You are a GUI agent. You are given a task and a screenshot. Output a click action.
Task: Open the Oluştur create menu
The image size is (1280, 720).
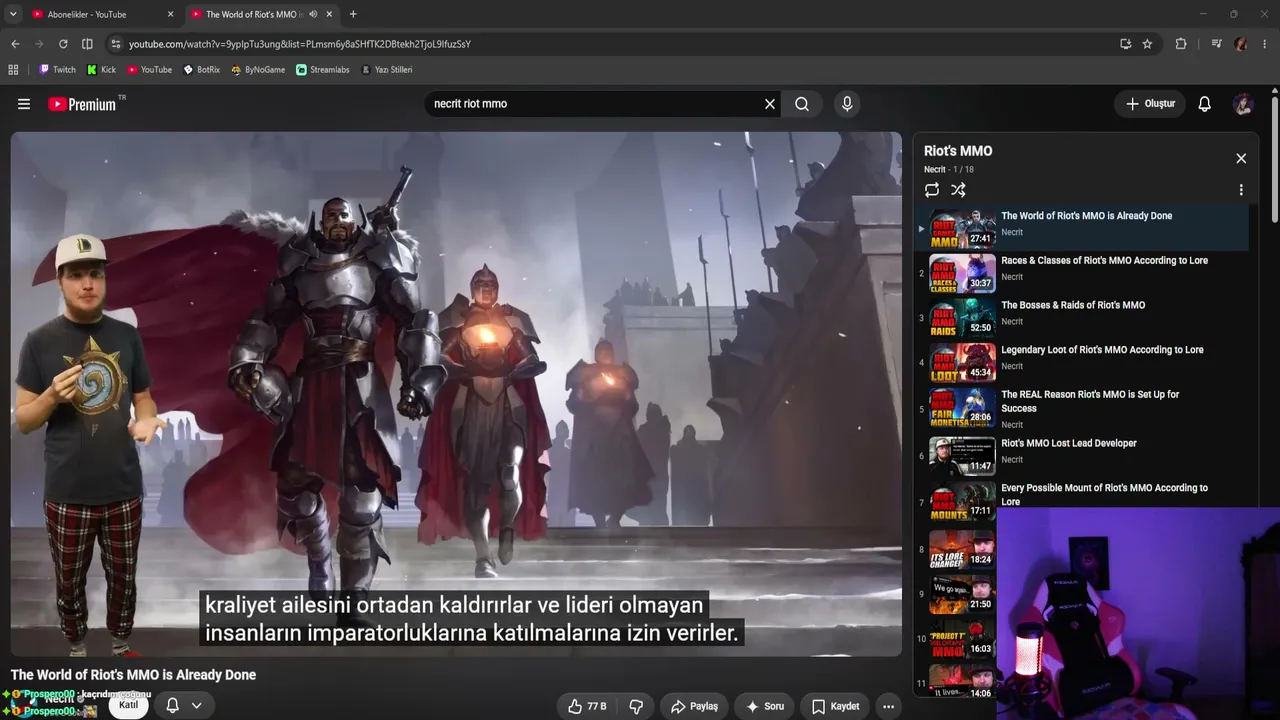[1150, 104]
